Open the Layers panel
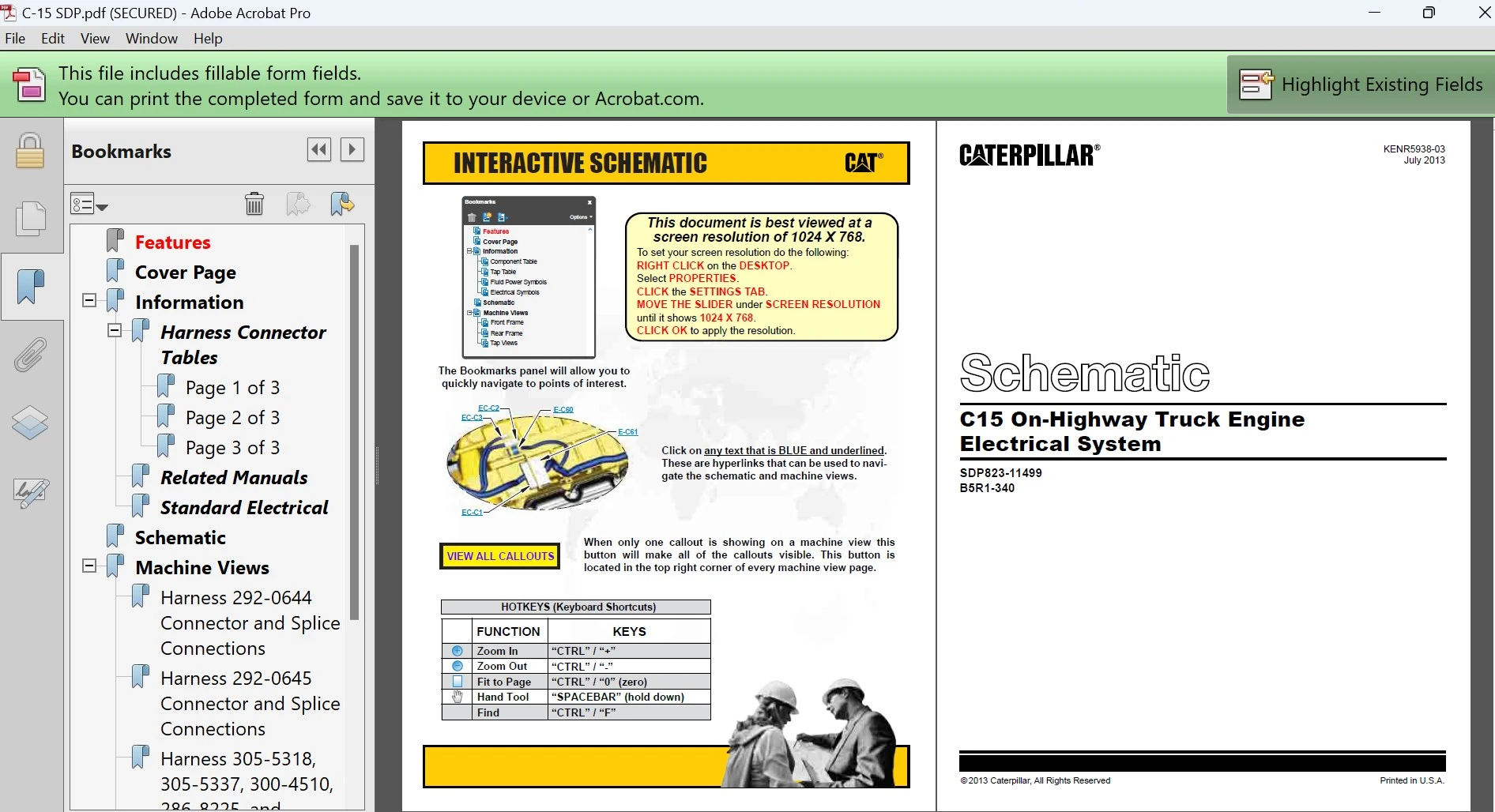The height and width of the screenshot is (812, 1495). [x=30, y=423]
